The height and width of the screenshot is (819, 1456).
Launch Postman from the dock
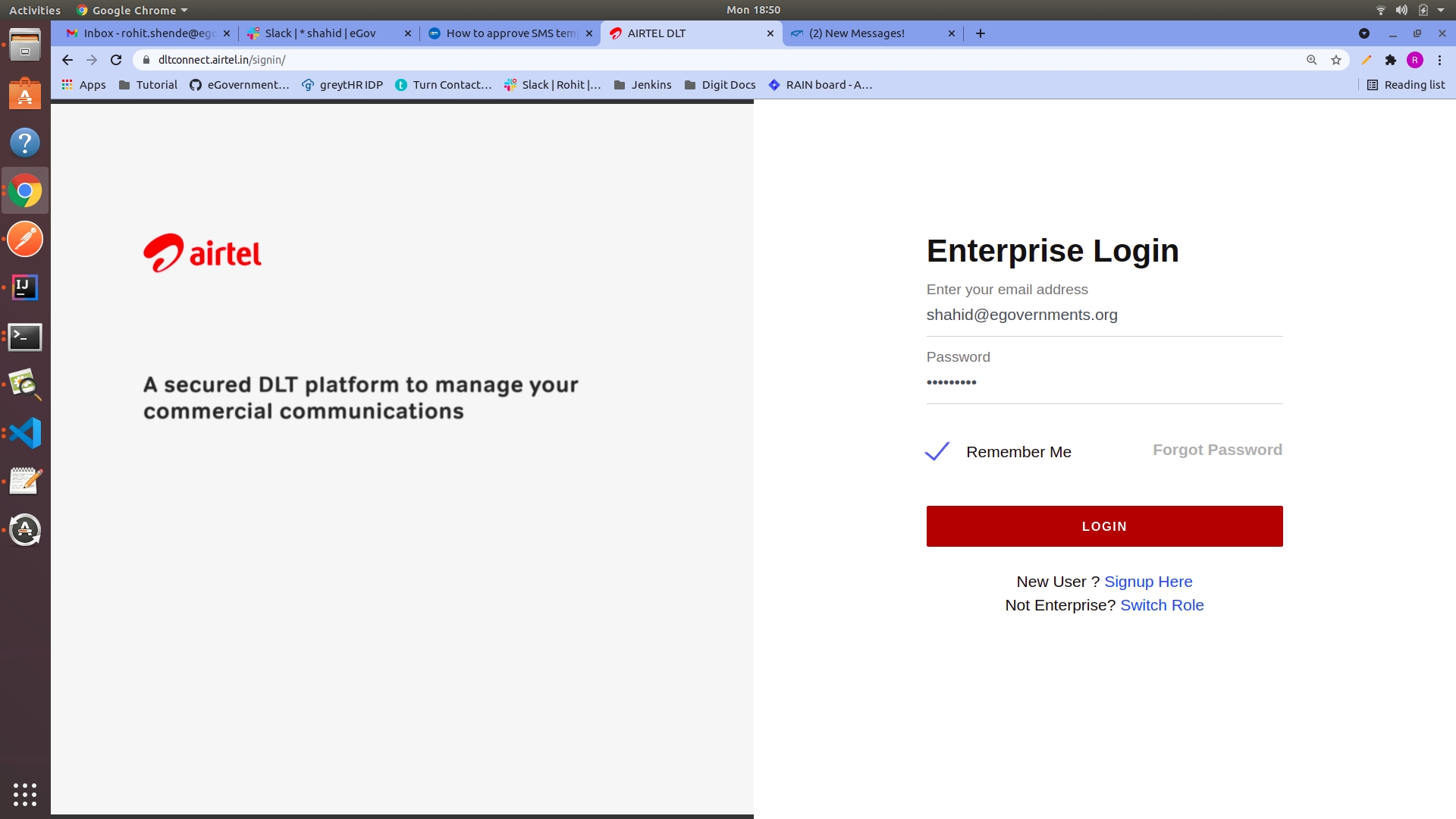(25, 240)
